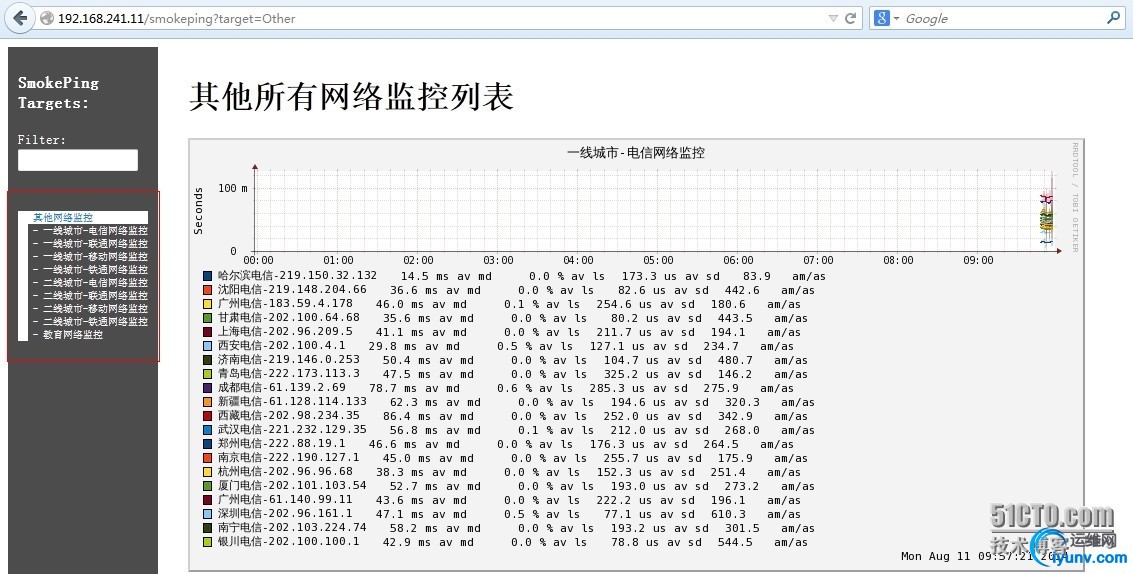Viewport: 1133px width, 574px height.
Task: Click the latency plot area of the graph
Action: point(654,211)
